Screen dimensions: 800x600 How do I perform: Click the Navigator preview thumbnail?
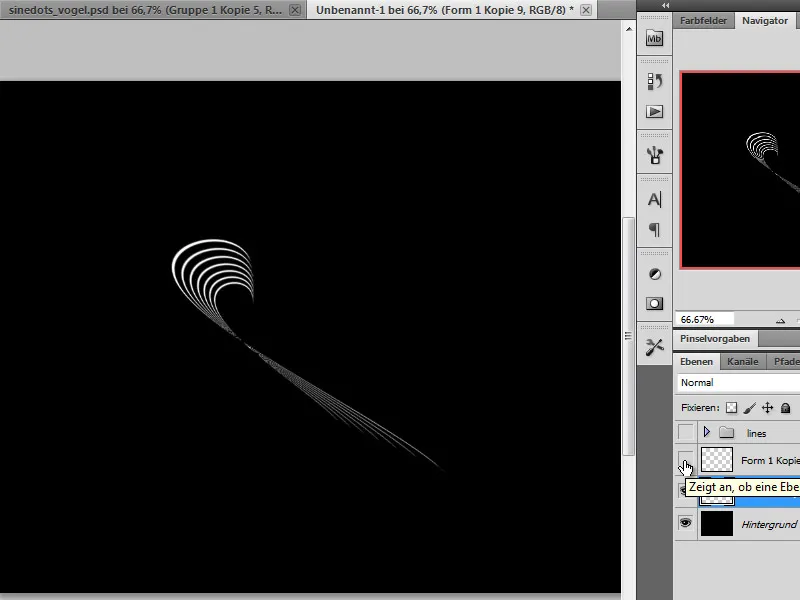pos(740,170)
